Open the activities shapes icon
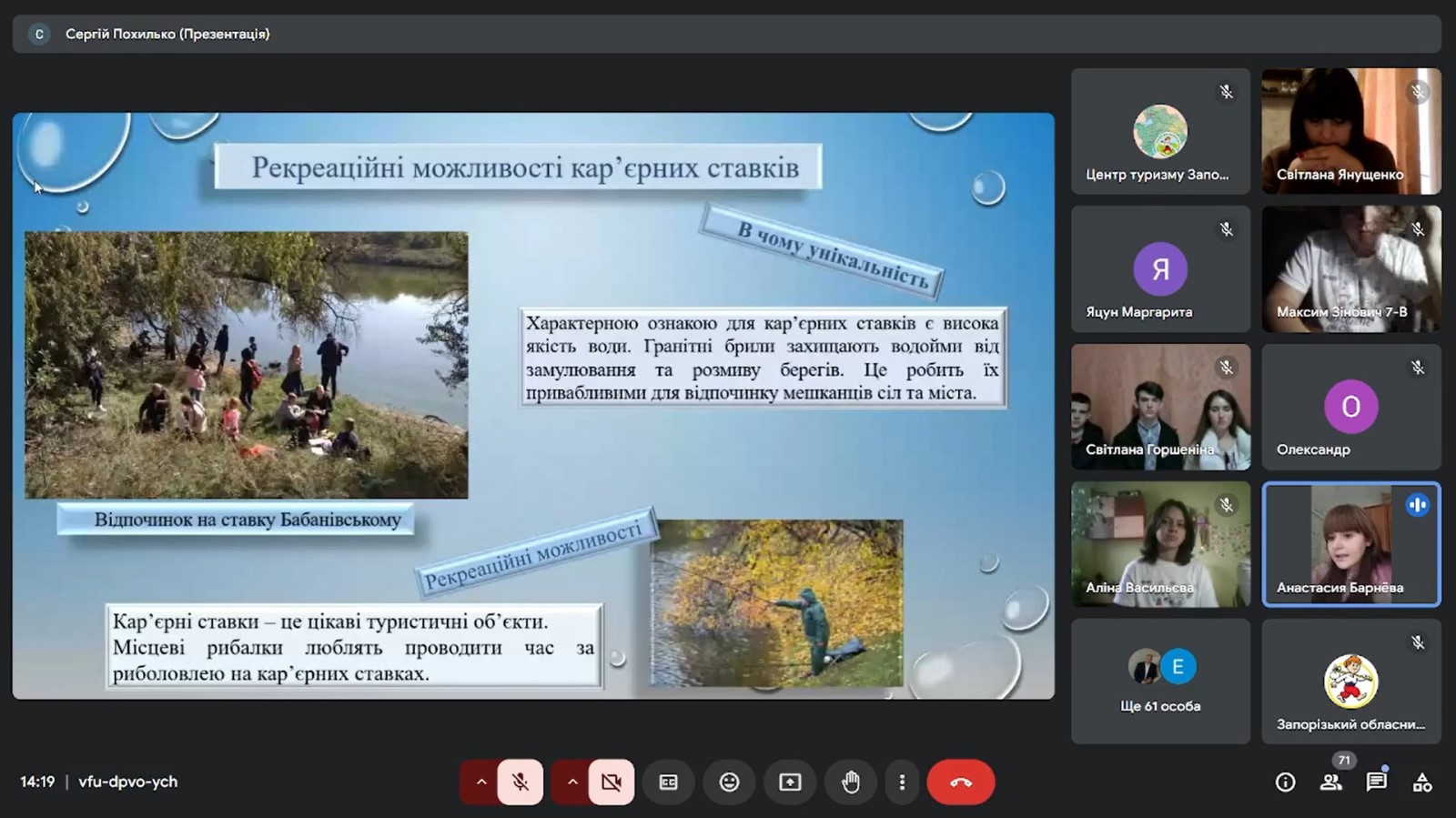This screenshot has height=818, width=1456. click(x=1421, y=783)
